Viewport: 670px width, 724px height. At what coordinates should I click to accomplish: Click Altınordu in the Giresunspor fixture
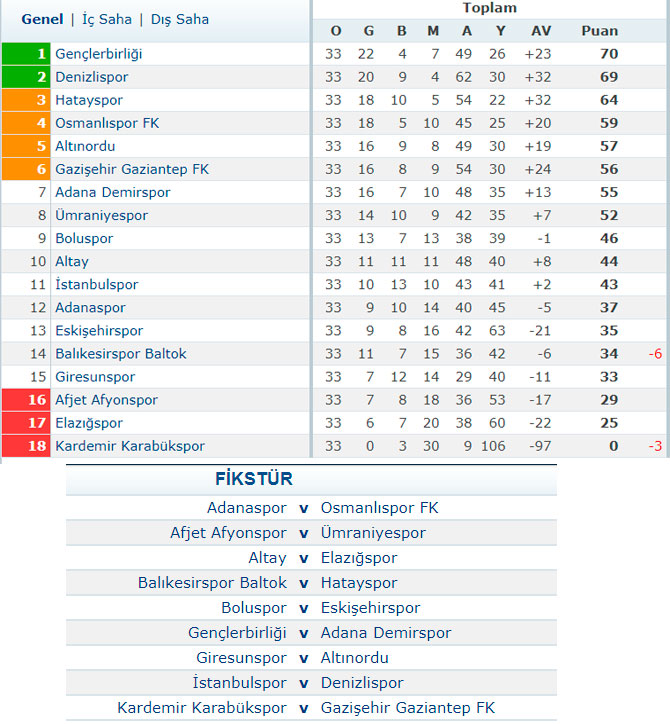coord(355,658)
